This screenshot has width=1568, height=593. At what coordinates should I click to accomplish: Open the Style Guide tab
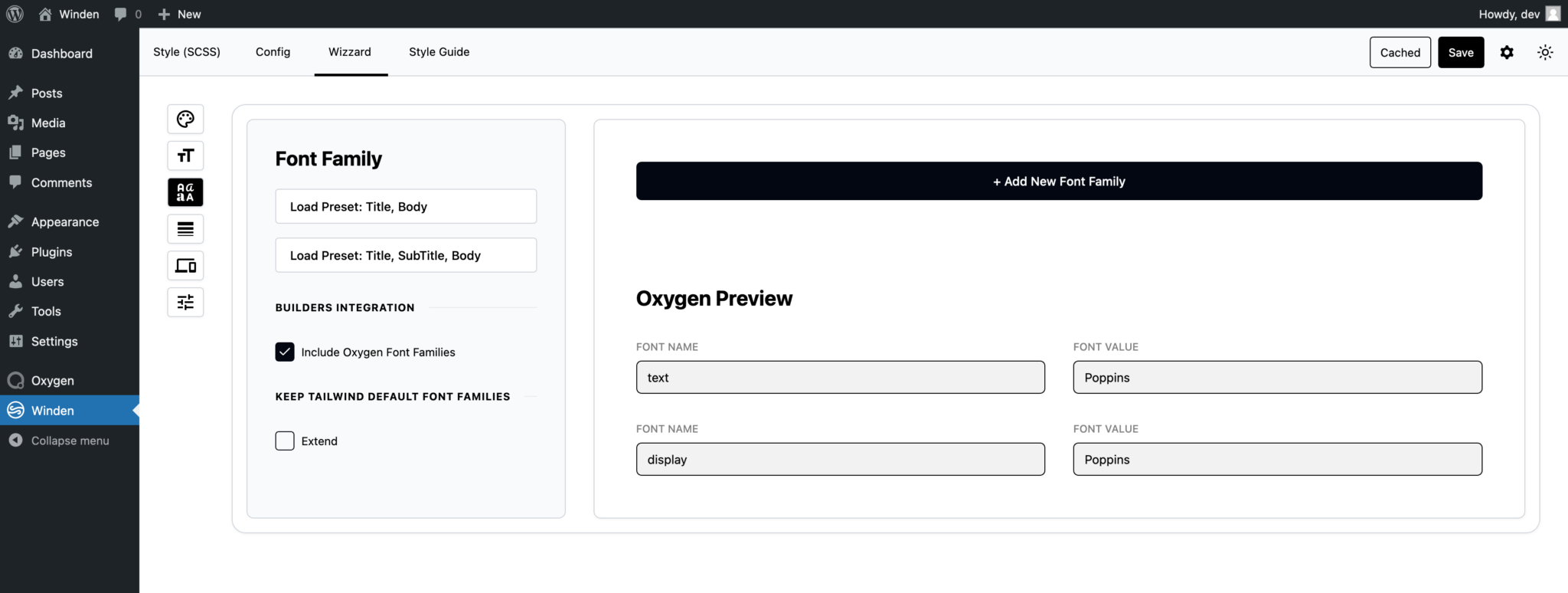click(439, 52)
